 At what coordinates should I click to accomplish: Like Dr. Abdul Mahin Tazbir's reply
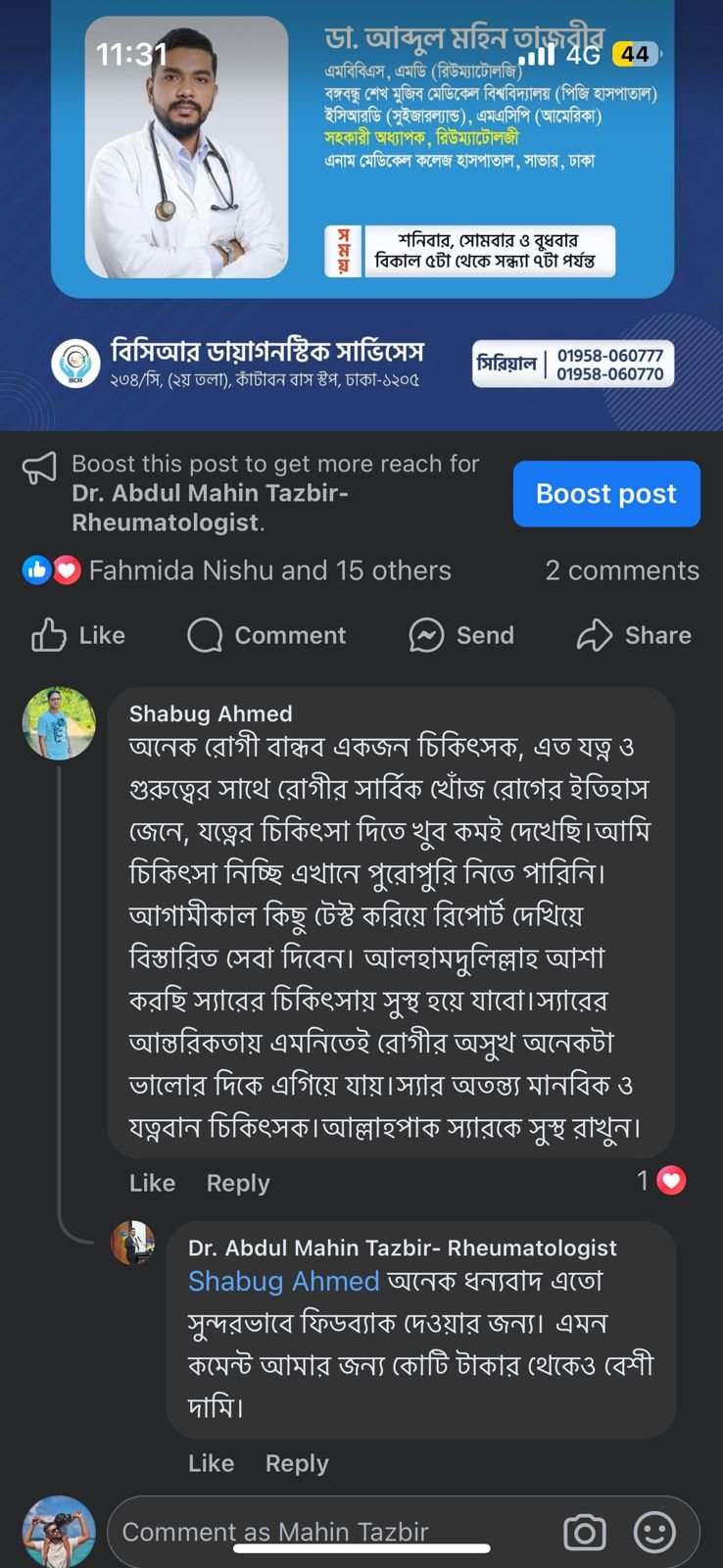tap(211, 1463)
